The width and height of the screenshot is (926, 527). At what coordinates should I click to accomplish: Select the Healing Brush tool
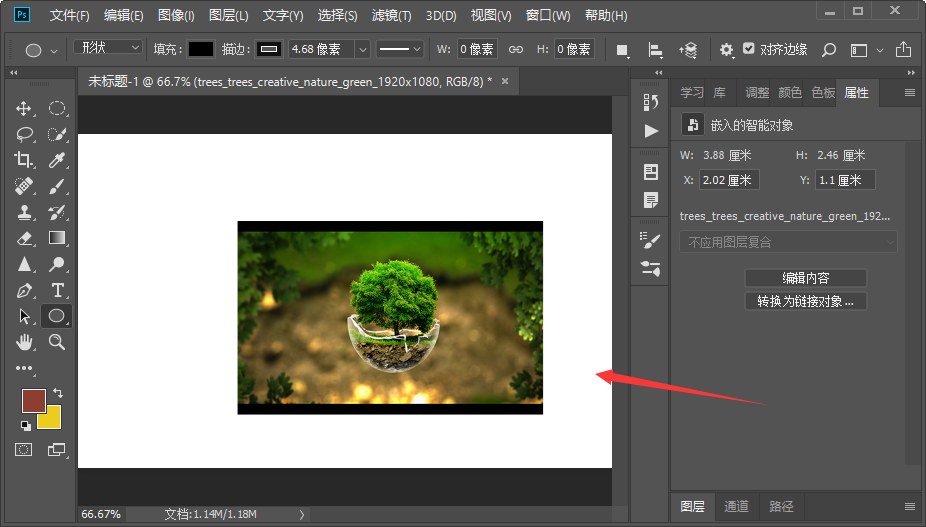(x=24, y=186)
